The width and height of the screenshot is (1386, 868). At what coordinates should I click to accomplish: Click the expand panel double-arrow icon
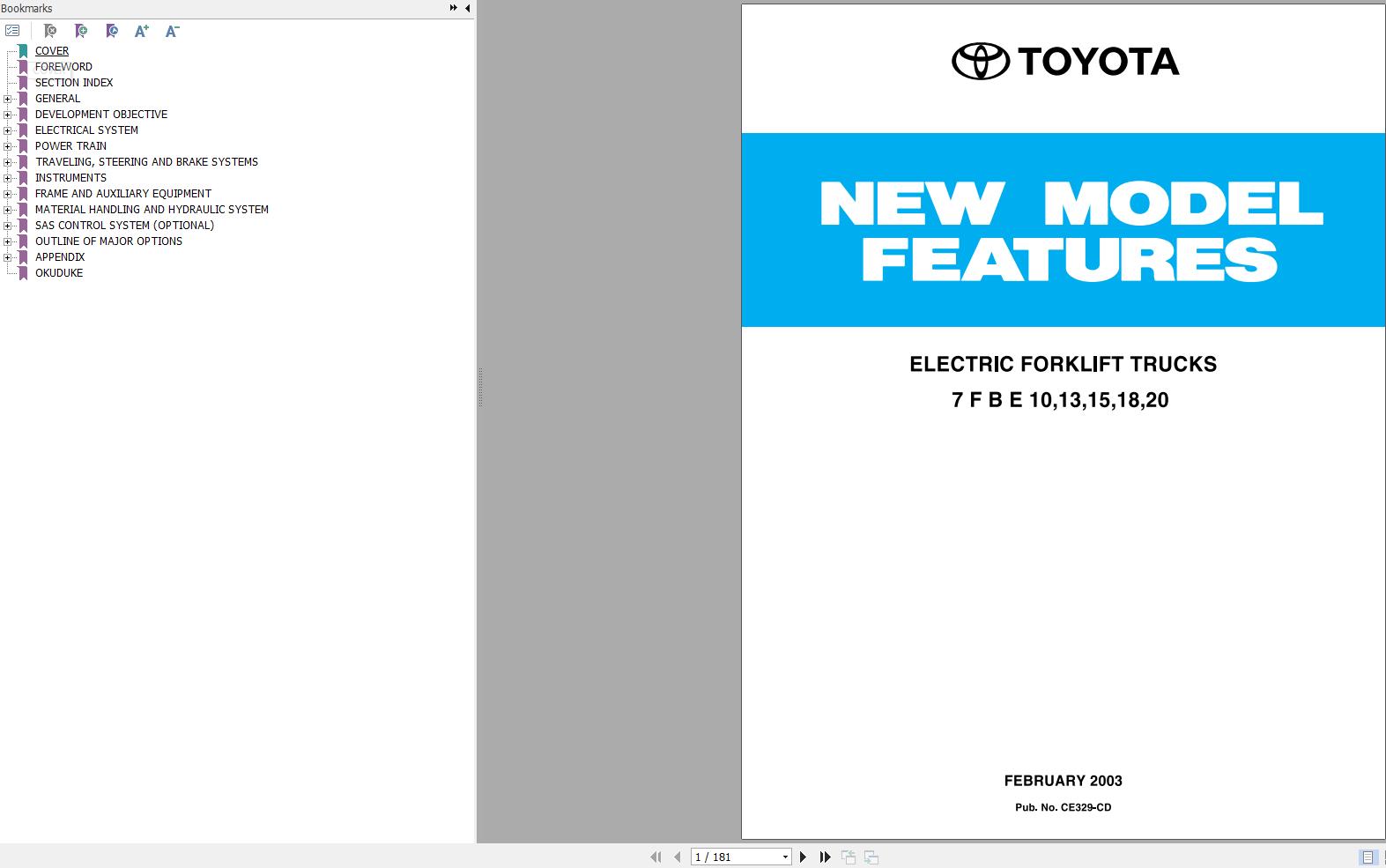click(453, 8)
